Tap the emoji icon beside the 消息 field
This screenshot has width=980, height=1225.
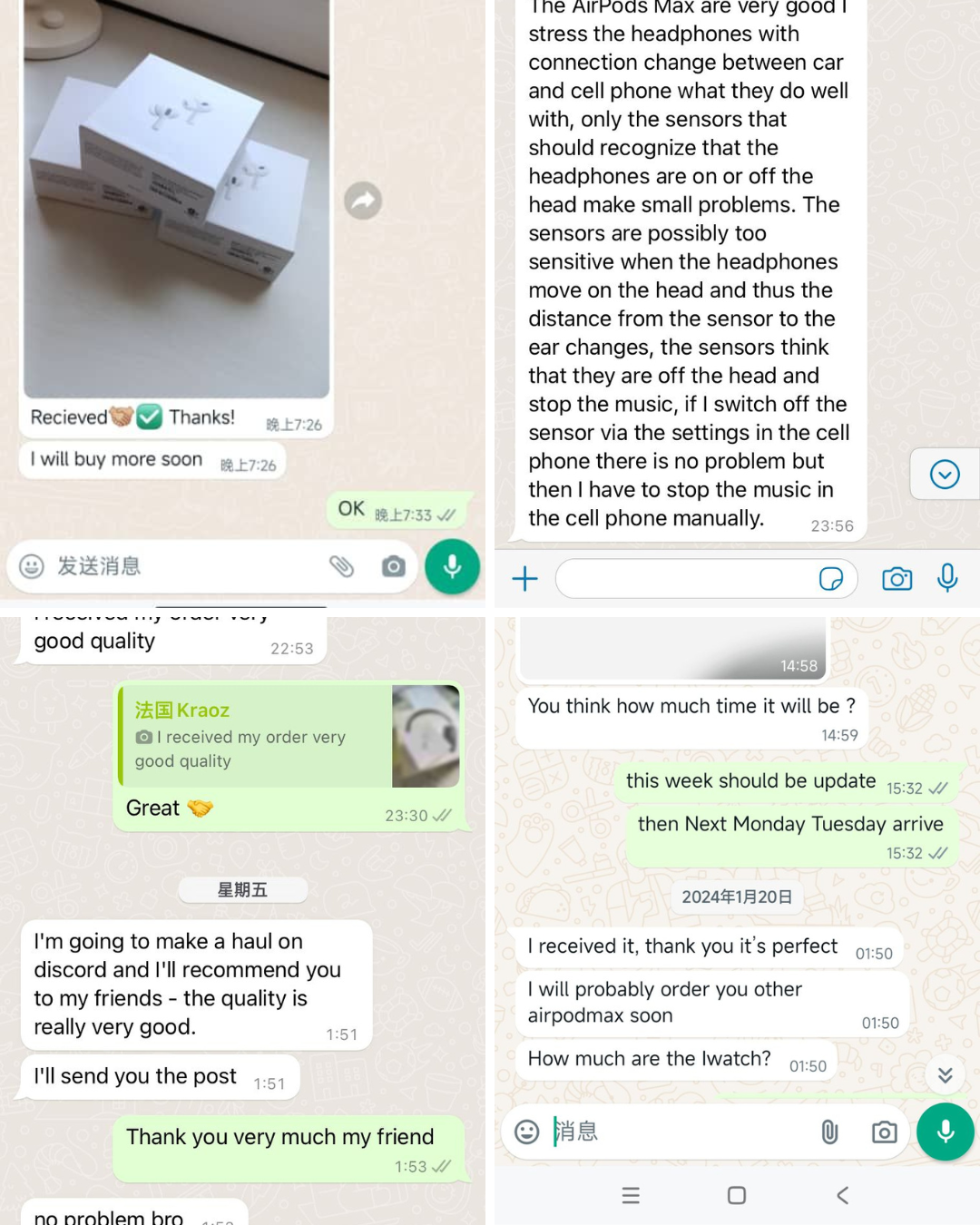[x=527, y=1132]
